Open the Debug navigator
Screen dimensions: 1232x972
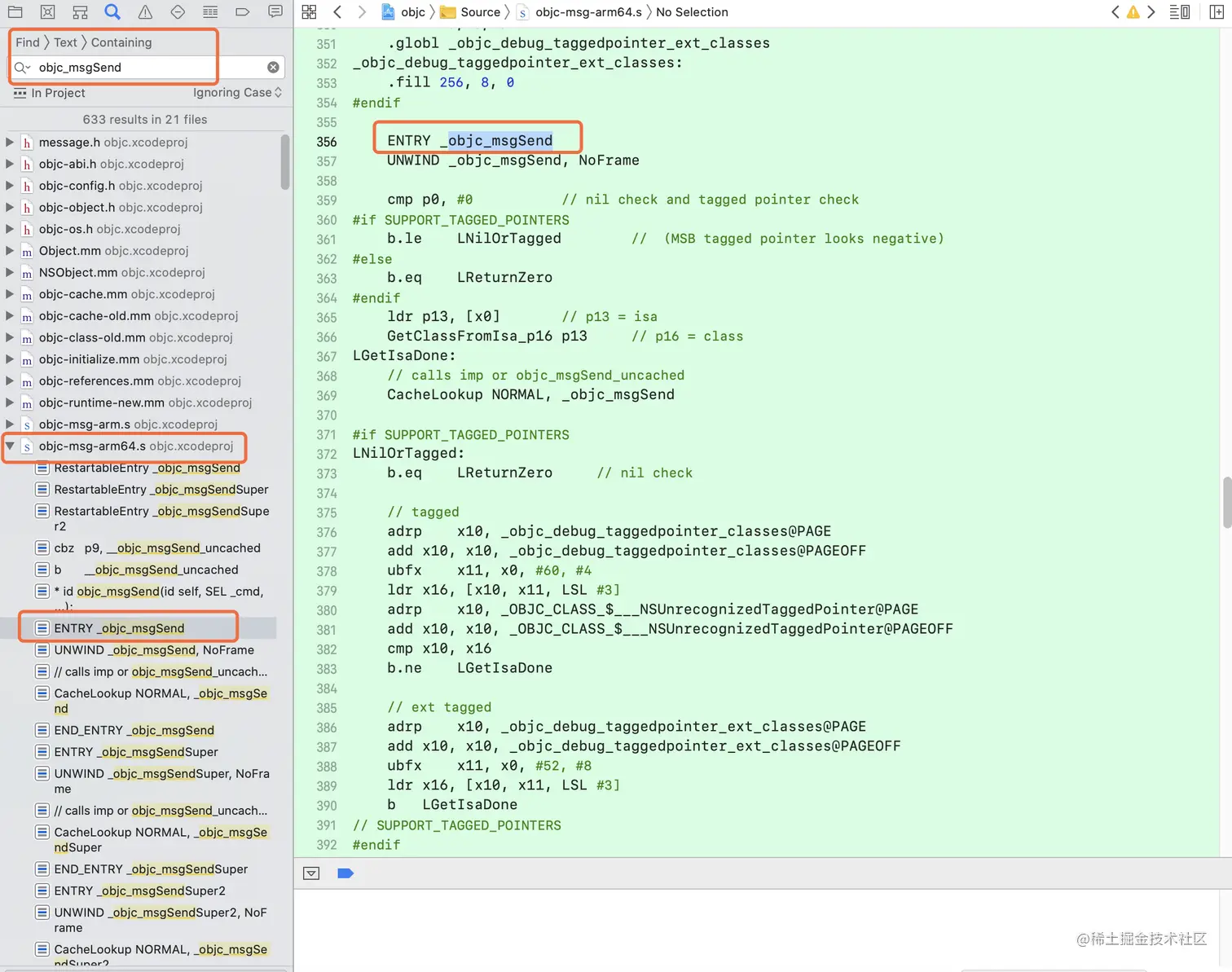coord(210,12)
